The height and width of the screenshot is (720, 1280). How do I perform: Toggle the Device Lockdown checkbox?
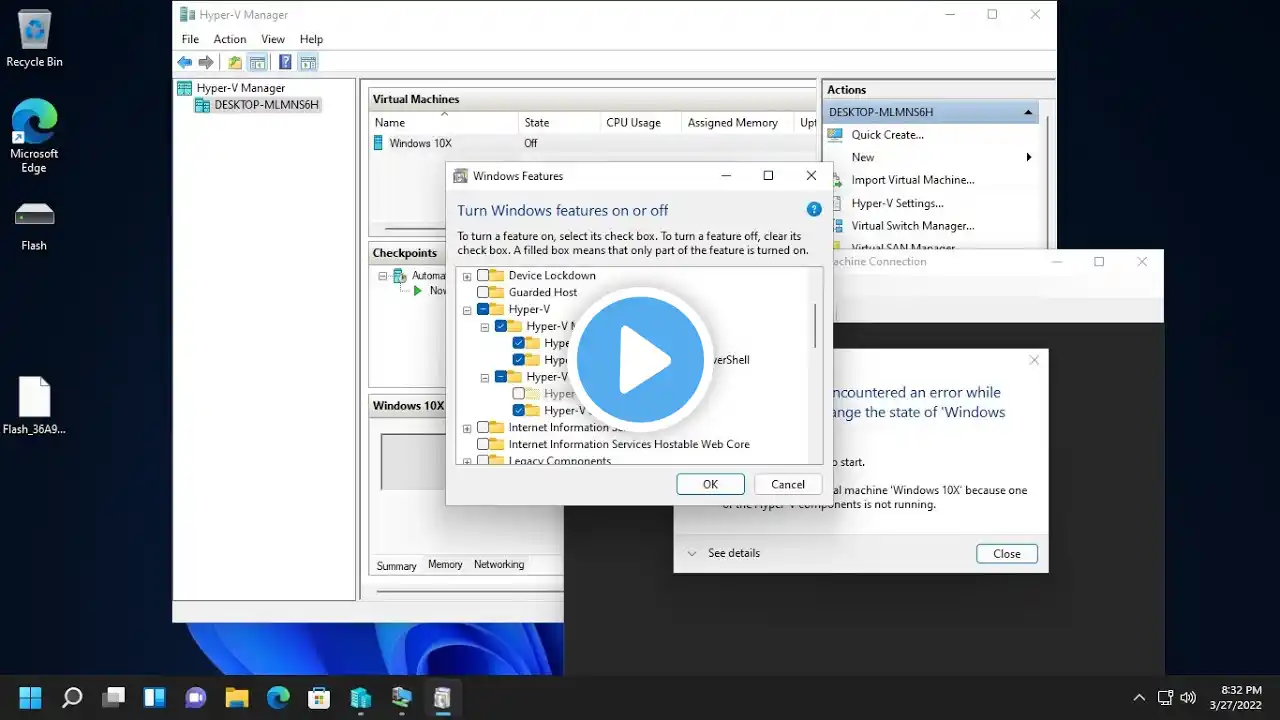click(x=483, y=275)
